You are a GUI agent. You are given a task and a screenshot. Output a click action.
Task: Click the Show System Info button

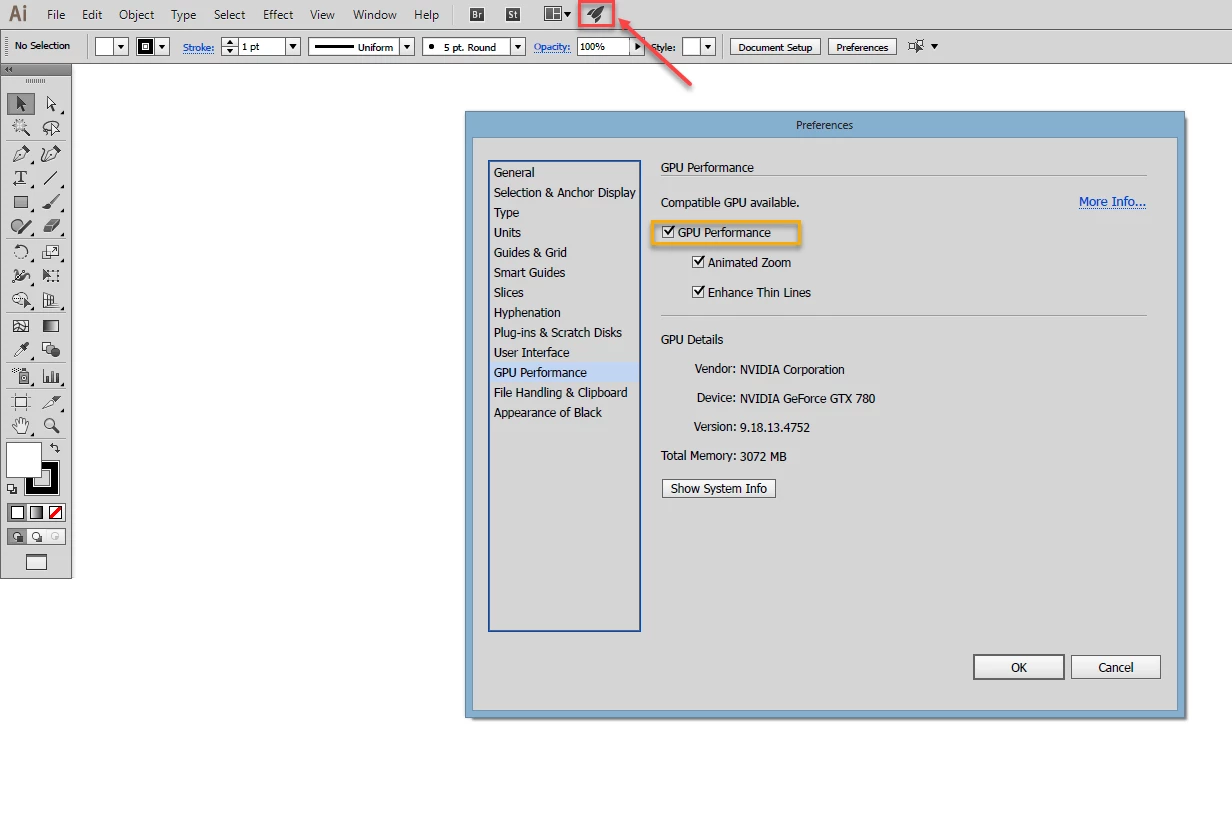click(x=719, y=488)
